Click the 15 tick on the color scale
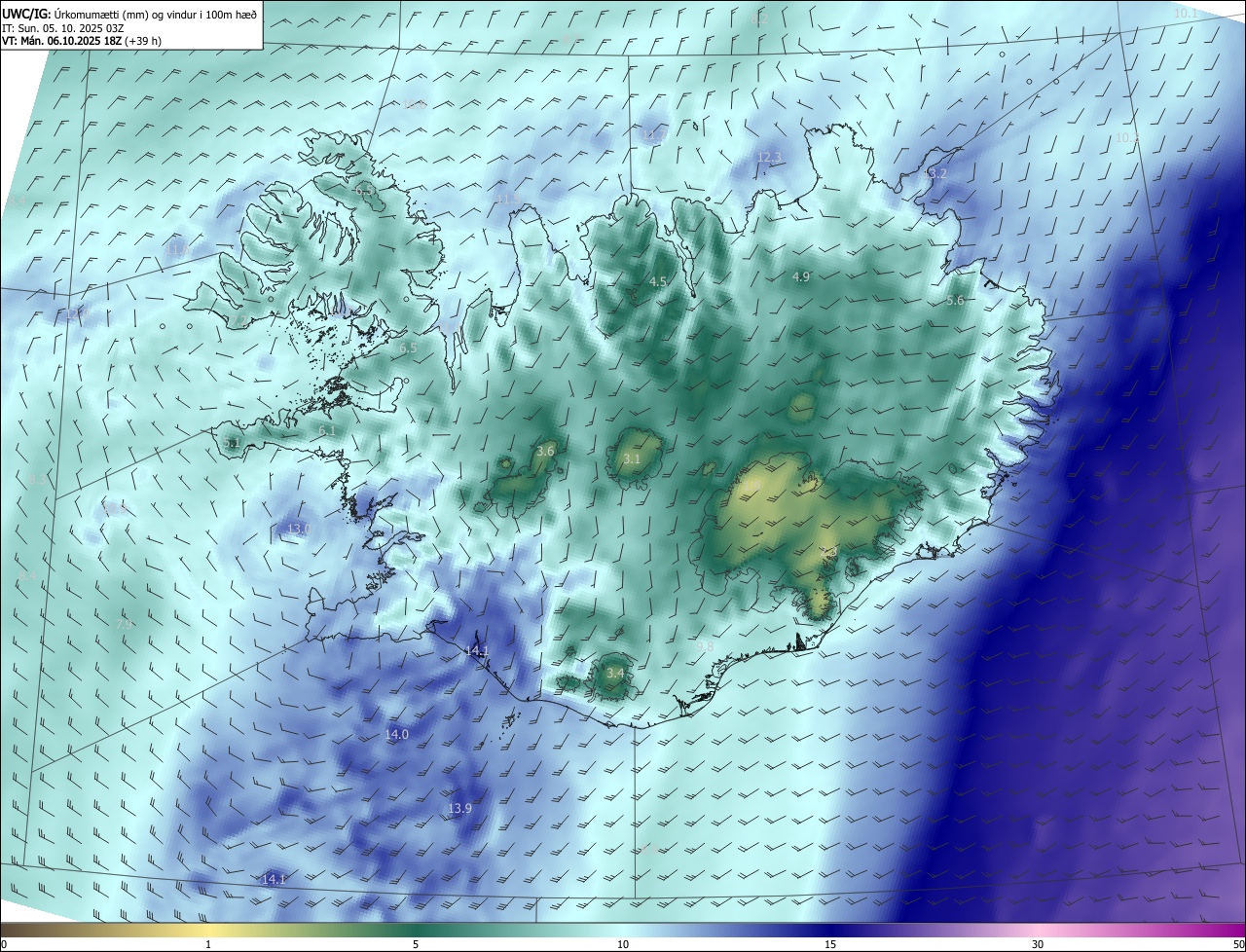This screenshot has width=1246, height=952. (x=830, y=944)
